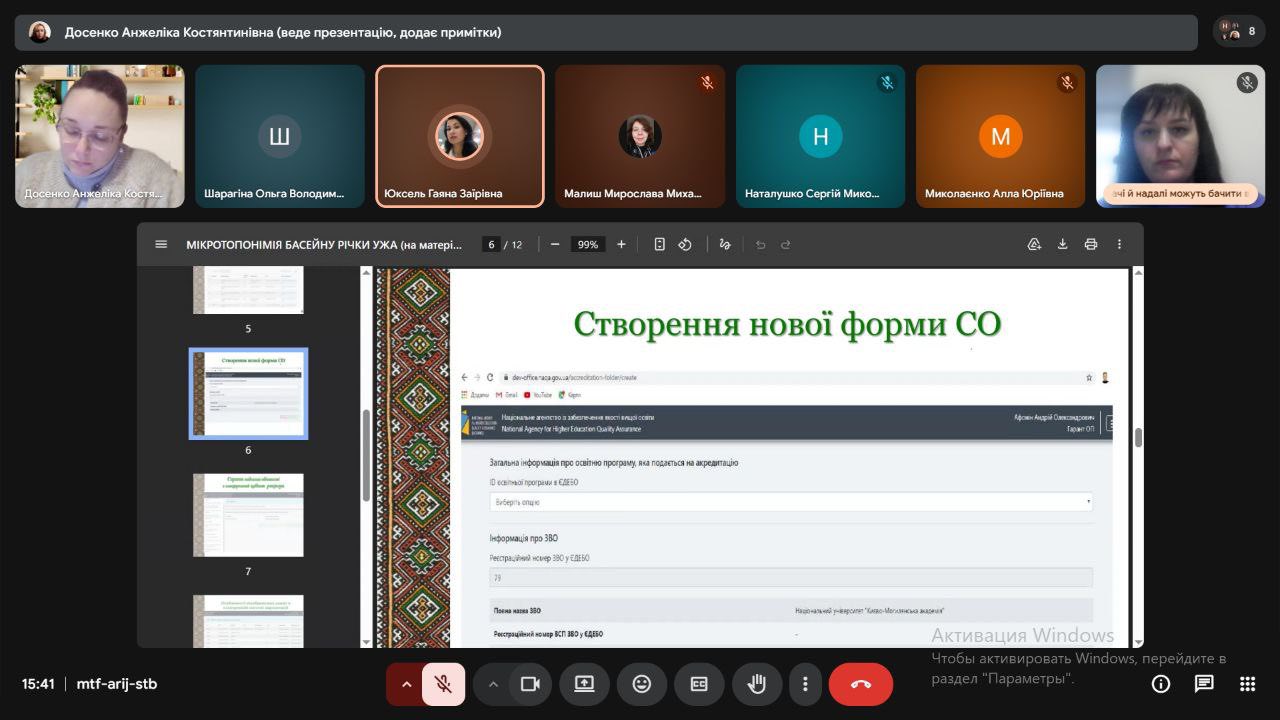The image size is (1280, 720).
Task: Raise hand in the meeting
Action: click(757, 684)
